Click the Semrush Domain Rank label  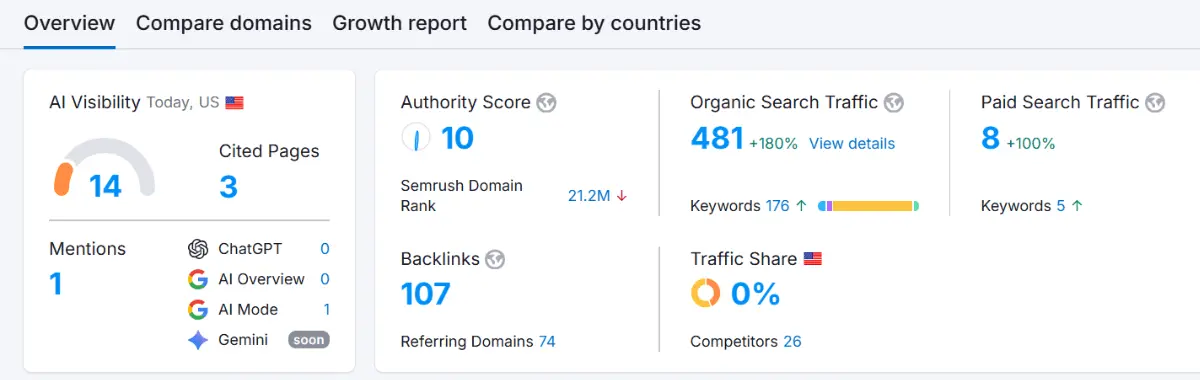pos(462,196)
